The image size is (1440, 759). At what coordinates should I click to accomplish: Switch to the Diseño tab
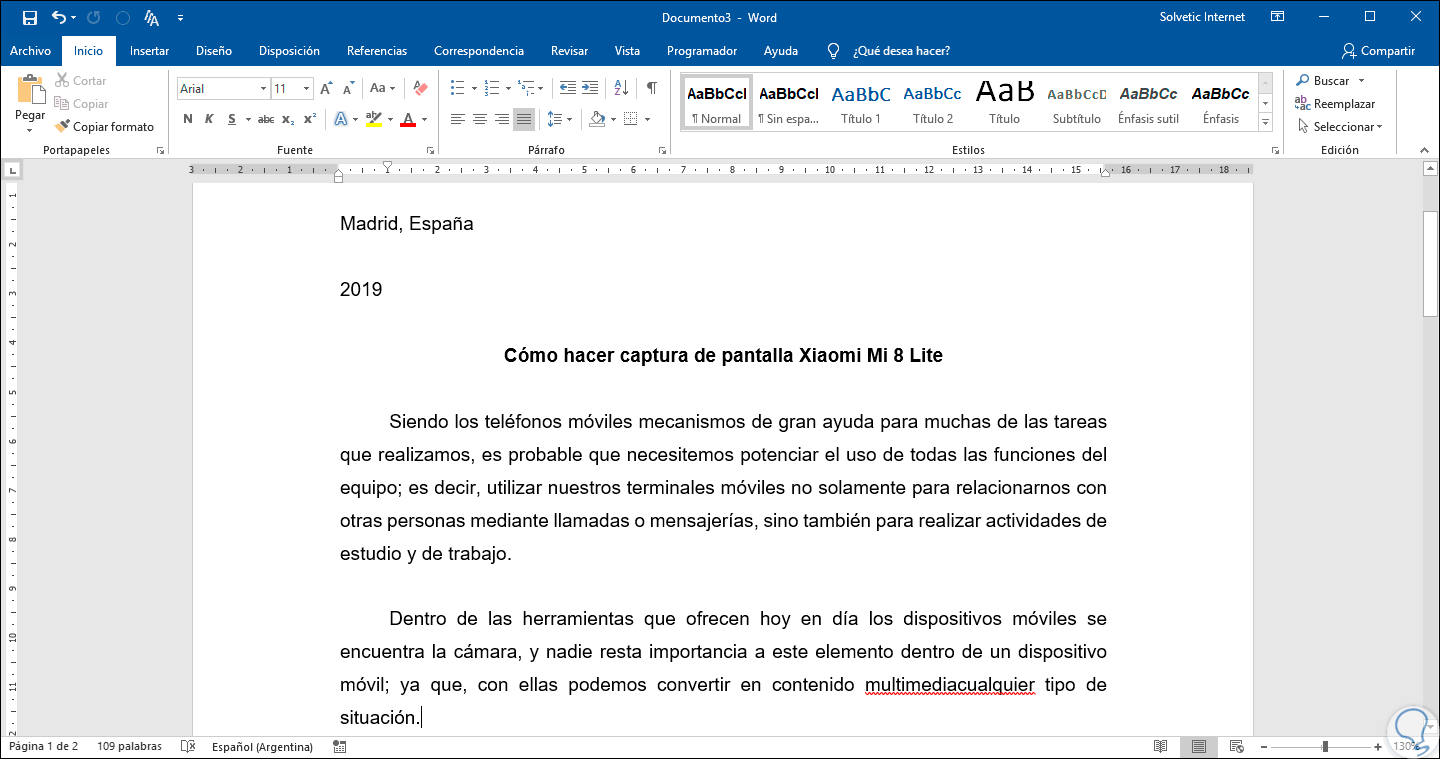point(214,51)
